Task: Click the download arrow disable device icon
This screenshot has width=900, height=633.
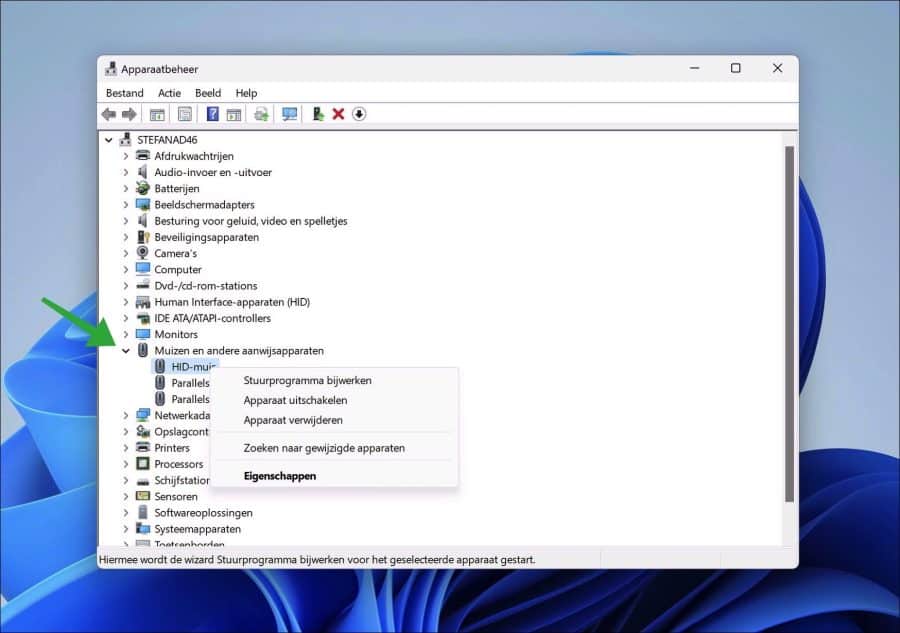Action: 359,114
